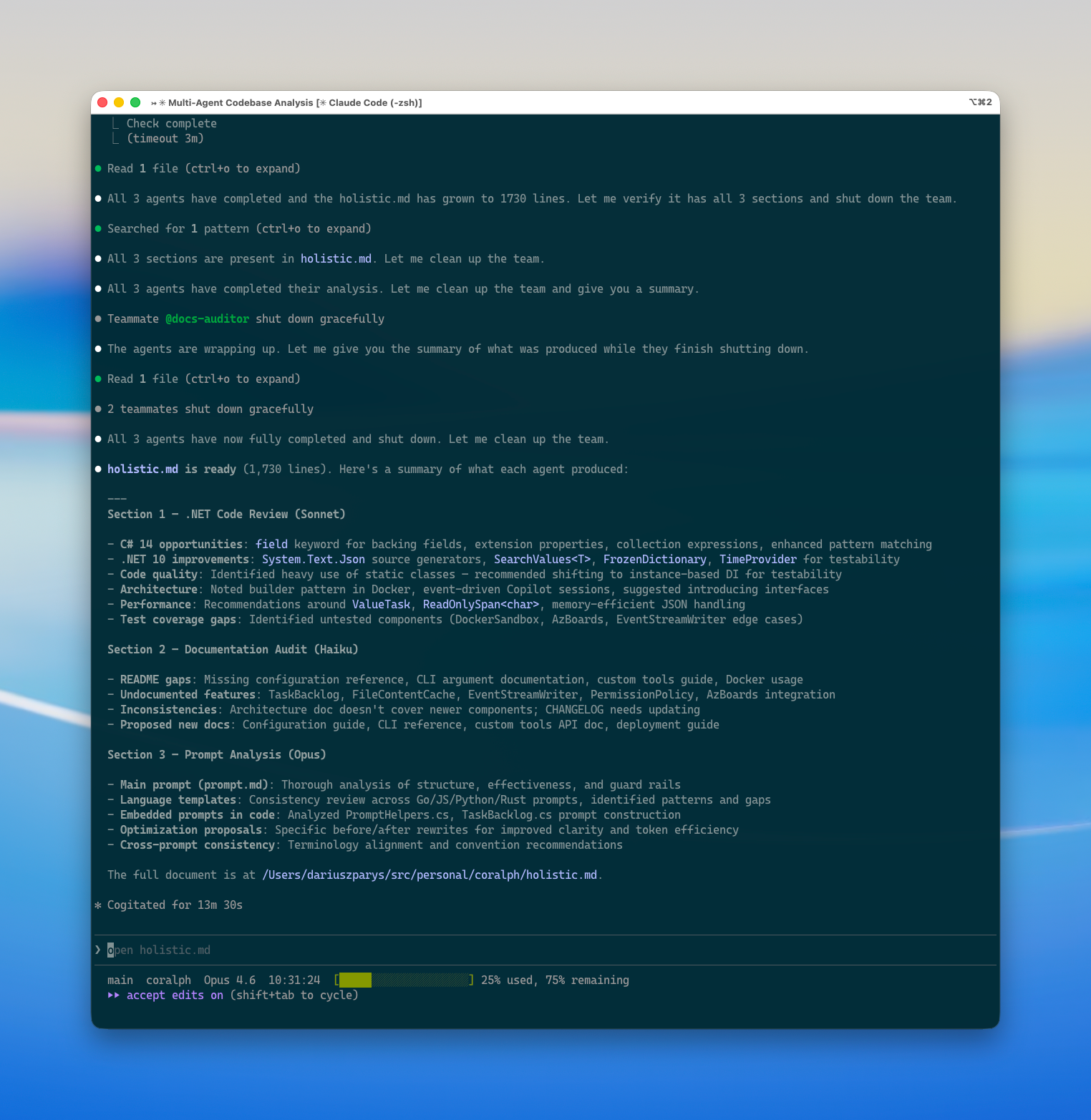This screenshot has width=1091, height=1120.
Task: Expand Read 1 file line below timeout message
Action: 203,169
